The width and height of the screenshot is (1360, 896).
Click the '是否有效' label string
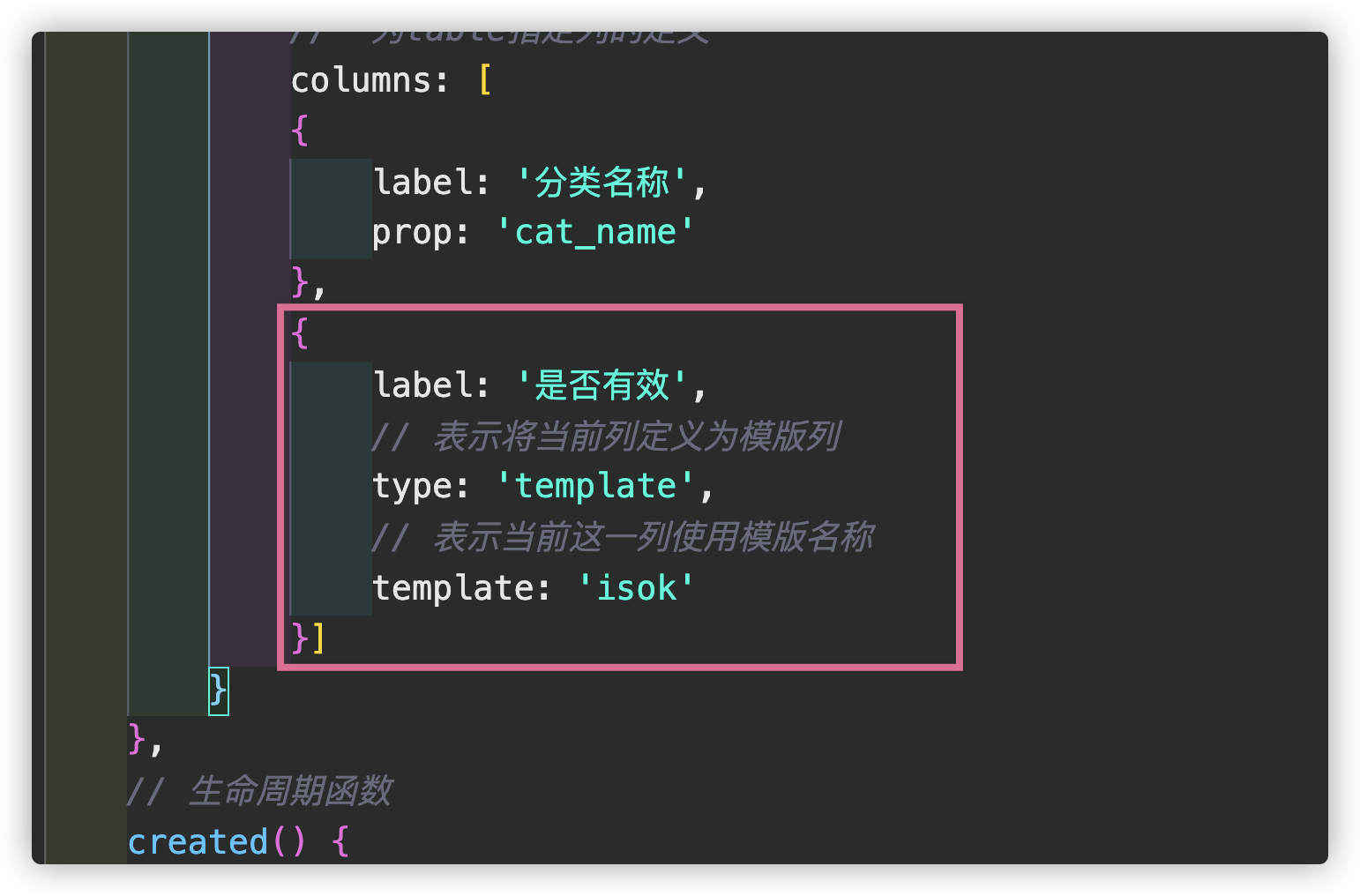tap(601, 385)
